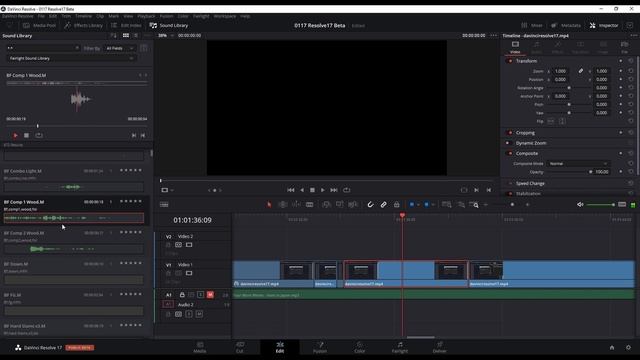This screenshot has height=360, width=640.
Task: Lock audio track A1
Action: [x=182, y=295]
